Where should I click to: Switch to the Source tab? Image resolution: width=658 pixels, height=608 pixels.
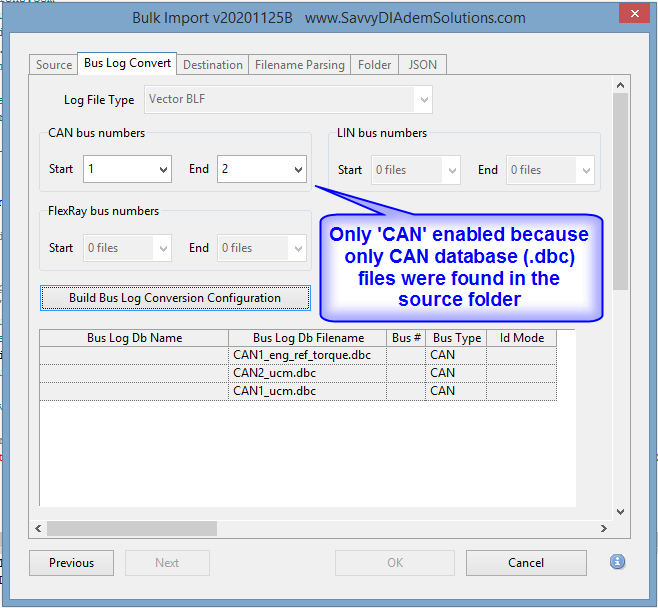coord(54,65)
